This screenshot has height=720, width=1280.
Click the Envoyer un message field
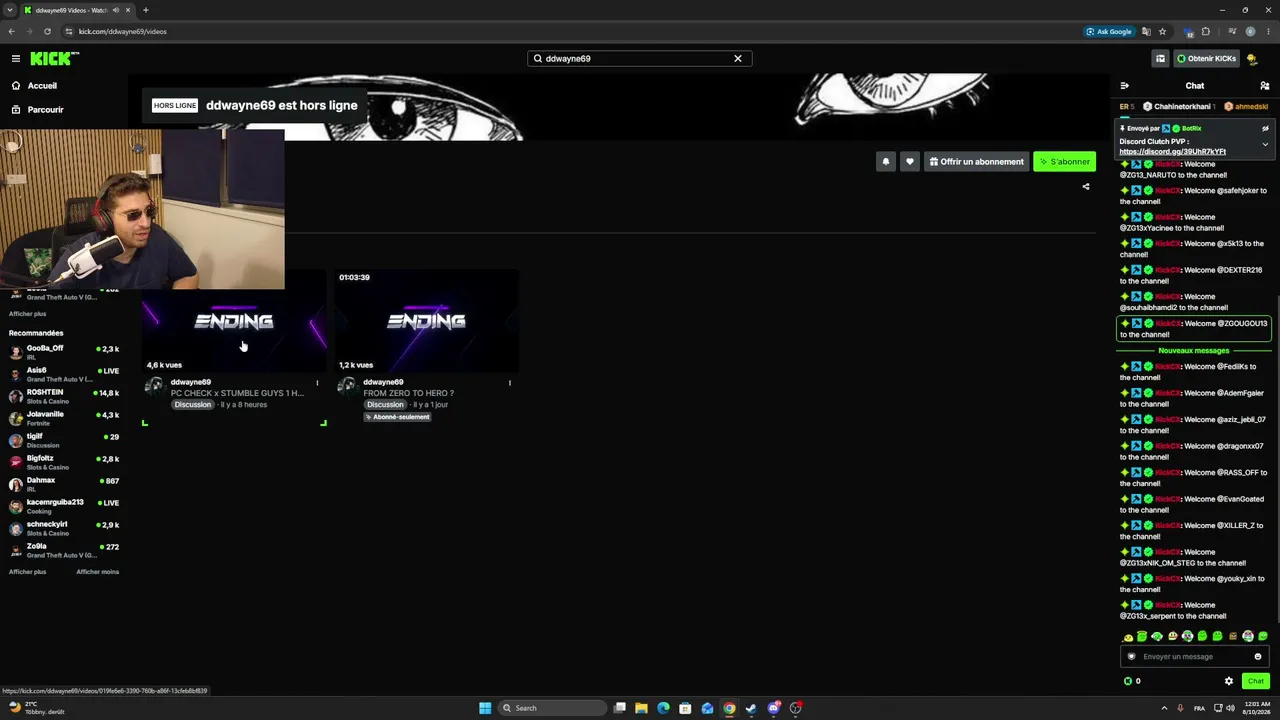[x=1194, y=657]
